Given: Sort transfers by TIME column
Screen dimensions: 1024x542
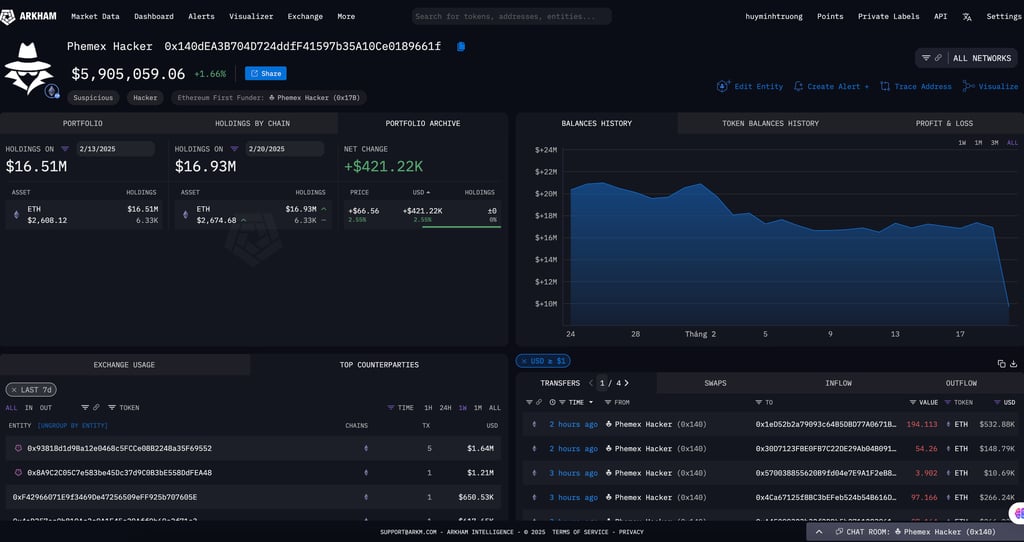Looking at the screenshot, I should [x=577, y=402].
